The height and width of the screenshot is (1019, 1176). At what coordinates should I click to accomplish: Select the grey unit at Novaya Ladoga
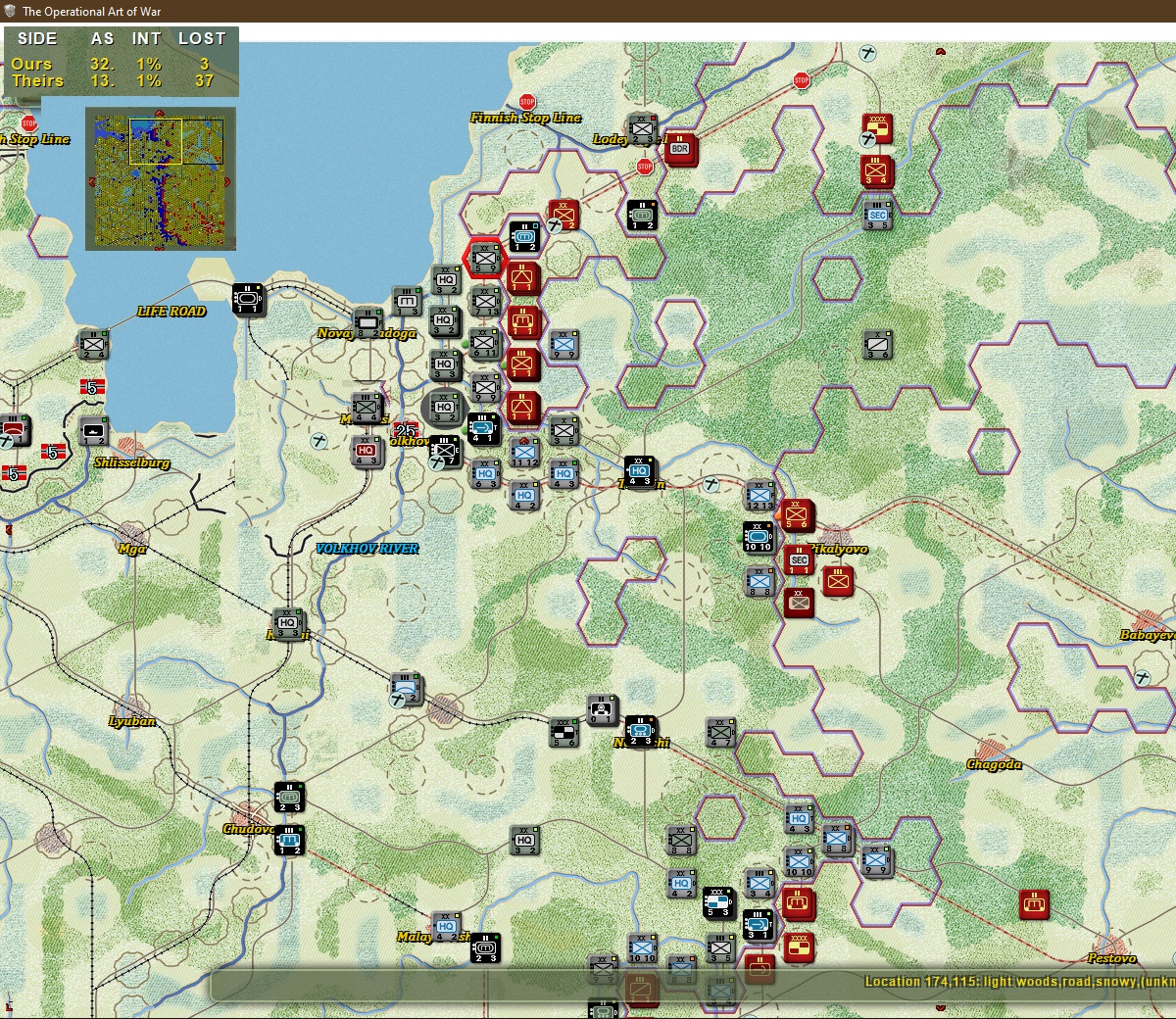click(367, 320)
